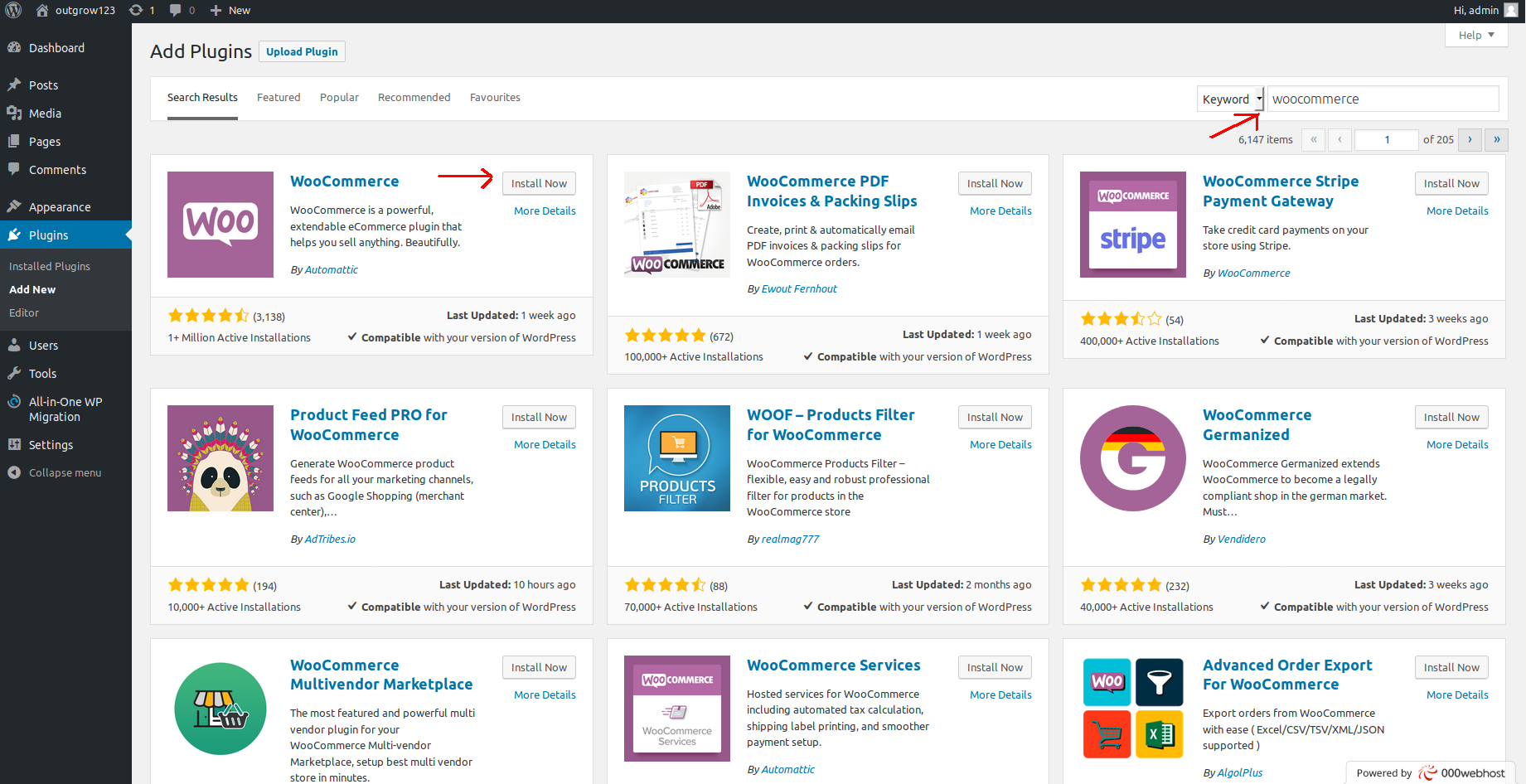Click the Collapse menu arrow icon
The width and height of the screenshot is (1526, 784).
coord(14,472)
